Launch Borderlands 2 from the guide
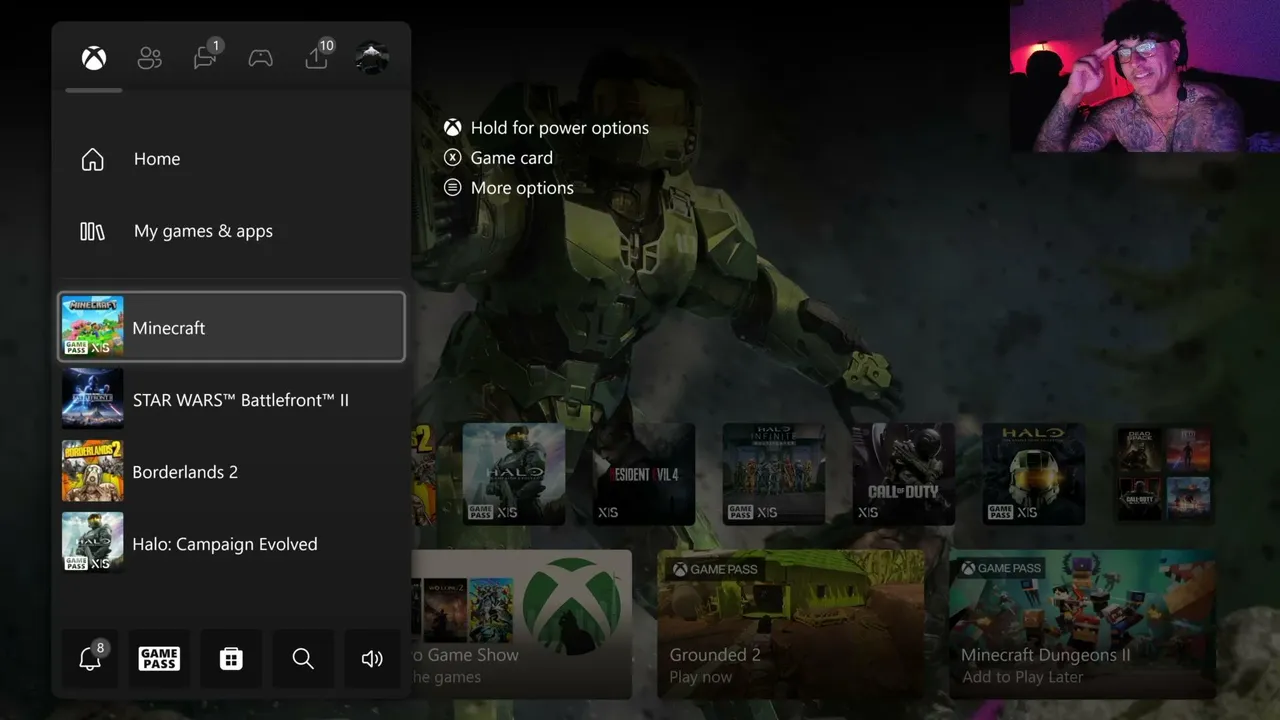This screenshot has width=1280, height=720. click(x=232, y=472)
